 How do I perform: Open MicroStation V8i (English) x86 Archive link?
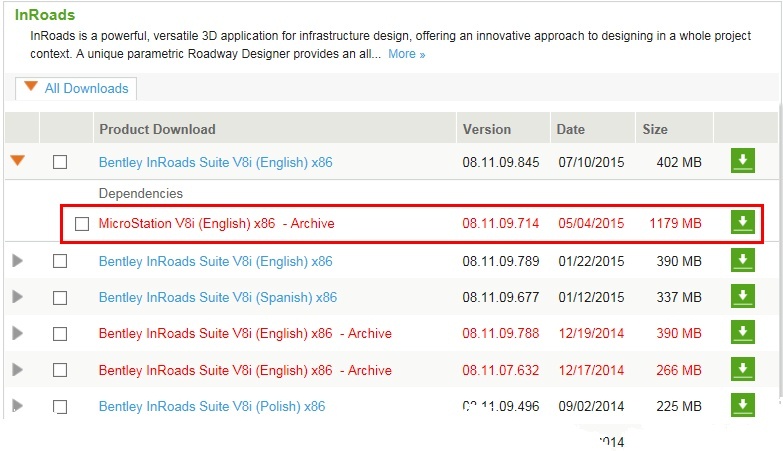pyautogui.click(x=216, y=223)
